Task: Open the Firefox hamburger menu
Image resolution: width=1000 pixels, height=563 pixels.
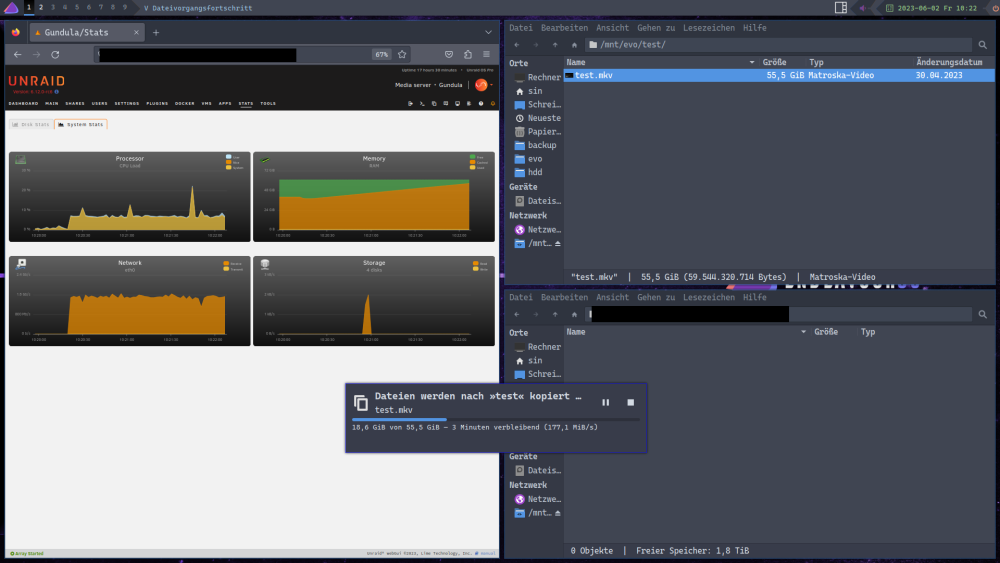Action: pos(487,54)
